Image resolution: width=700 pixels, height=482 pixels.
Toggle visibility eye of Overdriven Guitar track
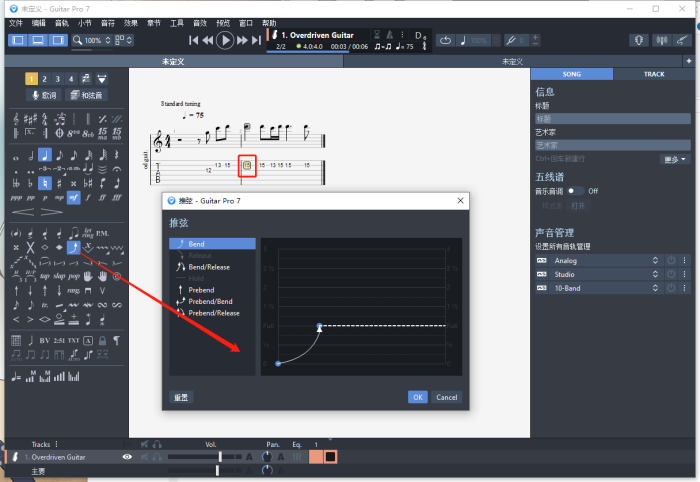coord(127,457)
